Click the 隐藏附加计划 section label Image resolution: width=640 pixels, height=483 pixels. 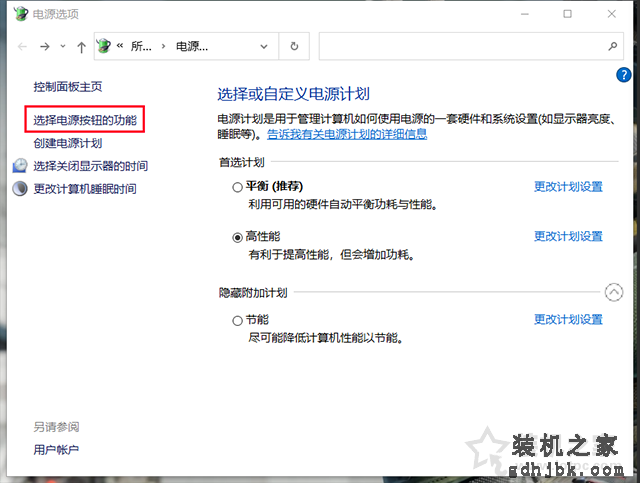pyautogui.click(x=253, y=293)
